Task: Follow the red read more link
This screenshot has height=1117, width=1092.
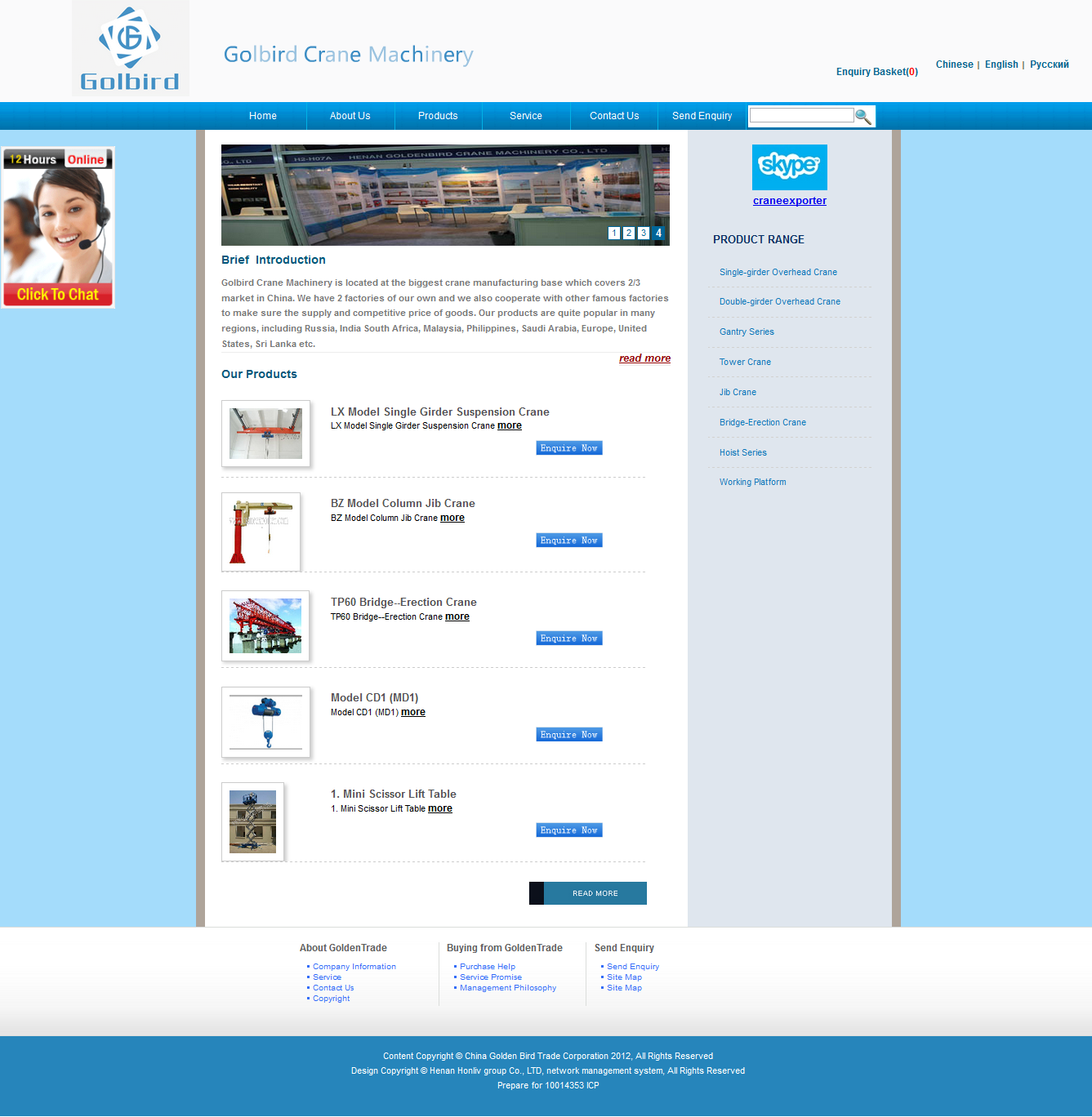Action: point(644,358)
